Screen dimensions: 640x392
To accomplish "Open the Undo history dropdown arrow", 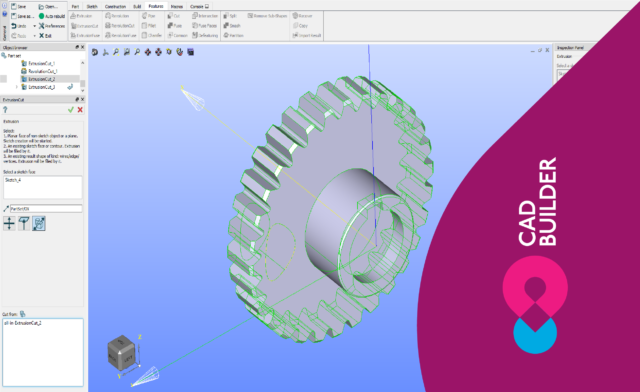I will coord(34,26).
